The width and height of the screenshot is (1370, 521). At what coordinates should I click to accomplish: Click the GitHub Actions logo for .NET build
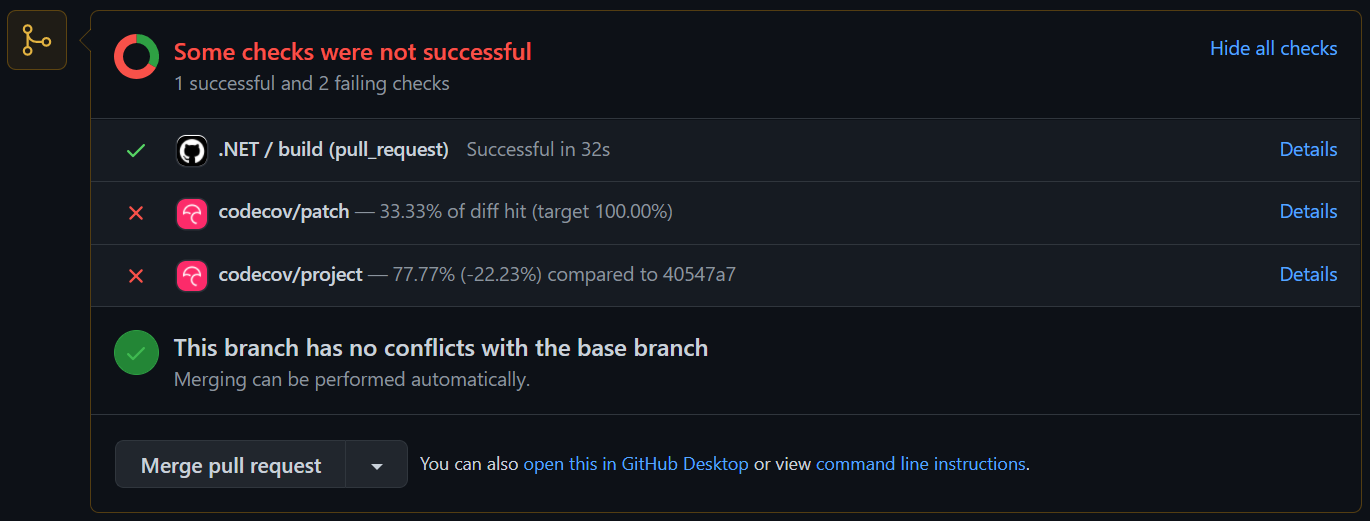point(192,150)
